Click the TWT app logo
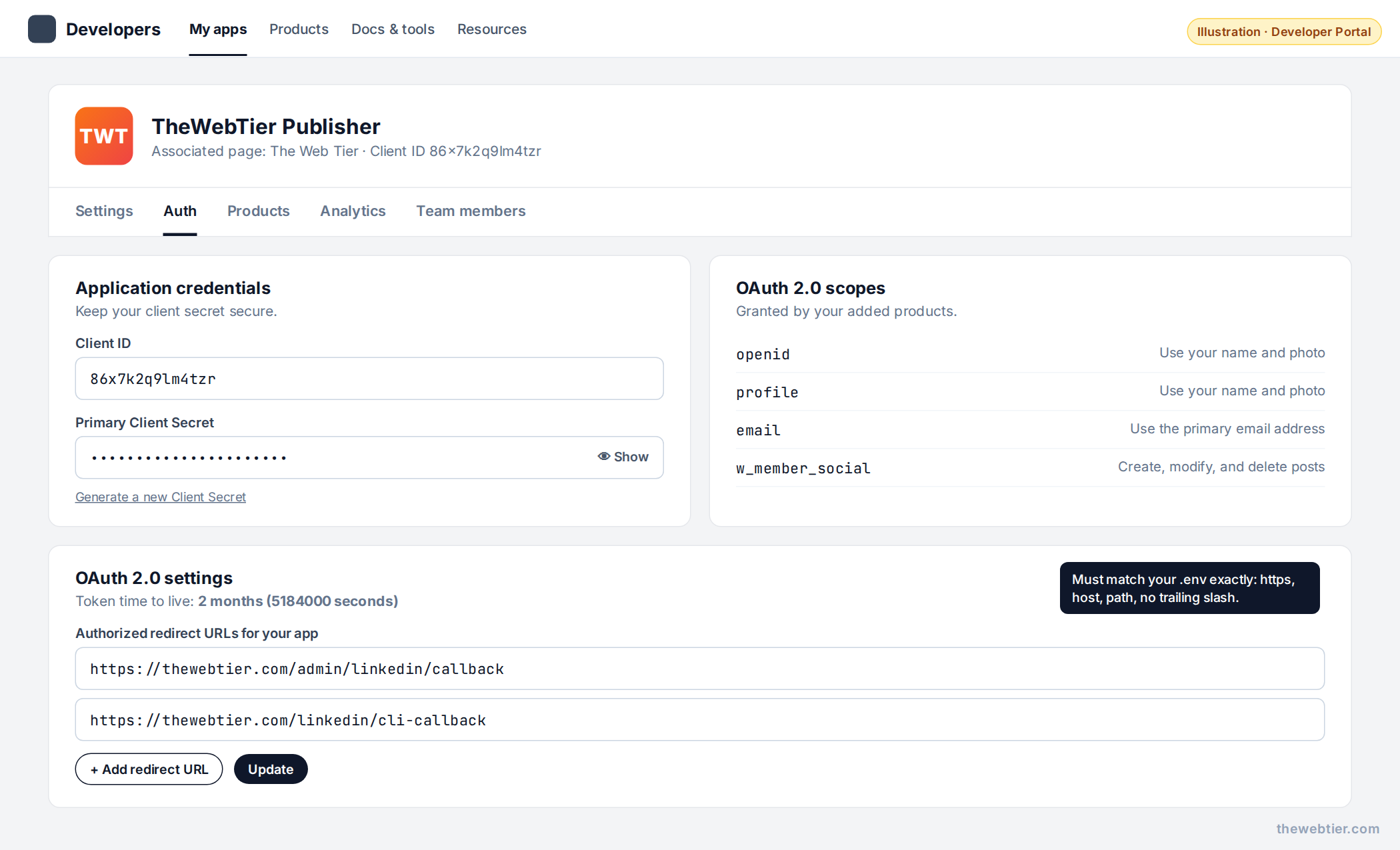Screen dimensions: 1400x850 pyautogui.click(x=104, y=136)
